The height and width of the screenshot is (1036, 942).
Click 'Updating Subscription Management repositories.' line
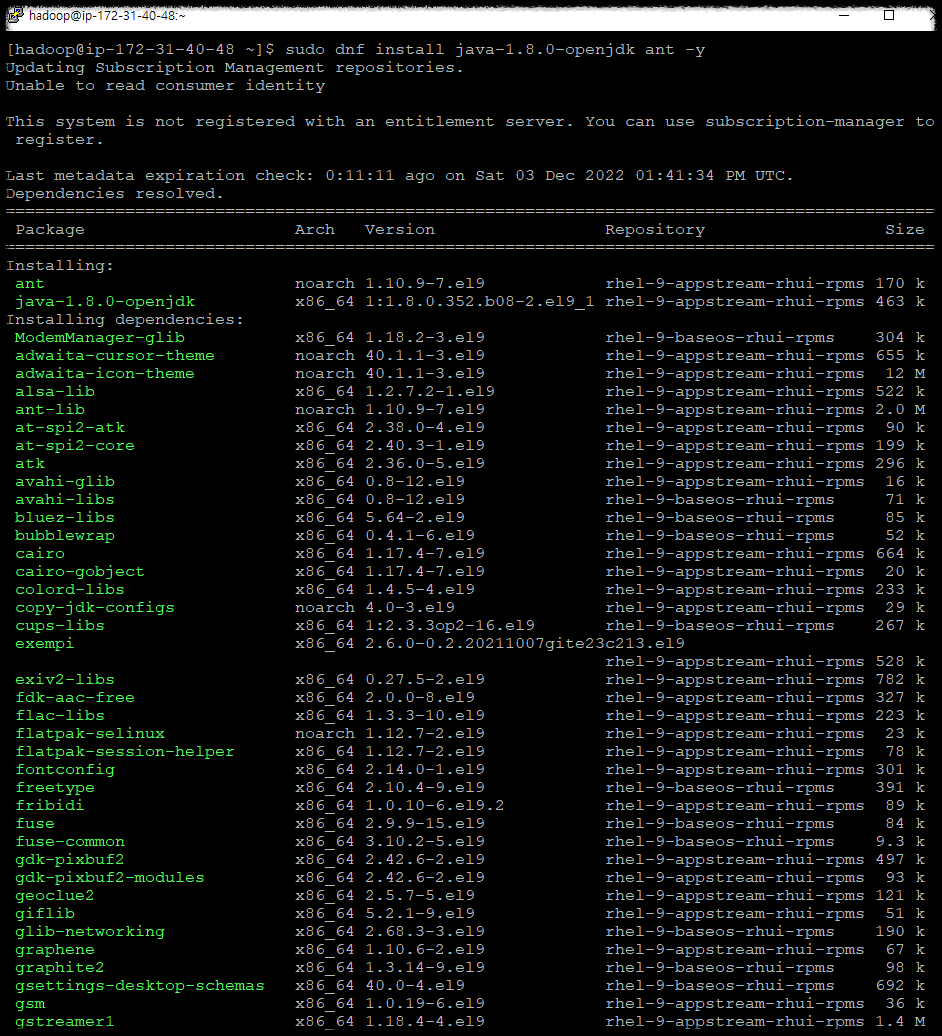pyautogui.click(x=235, y=67)
